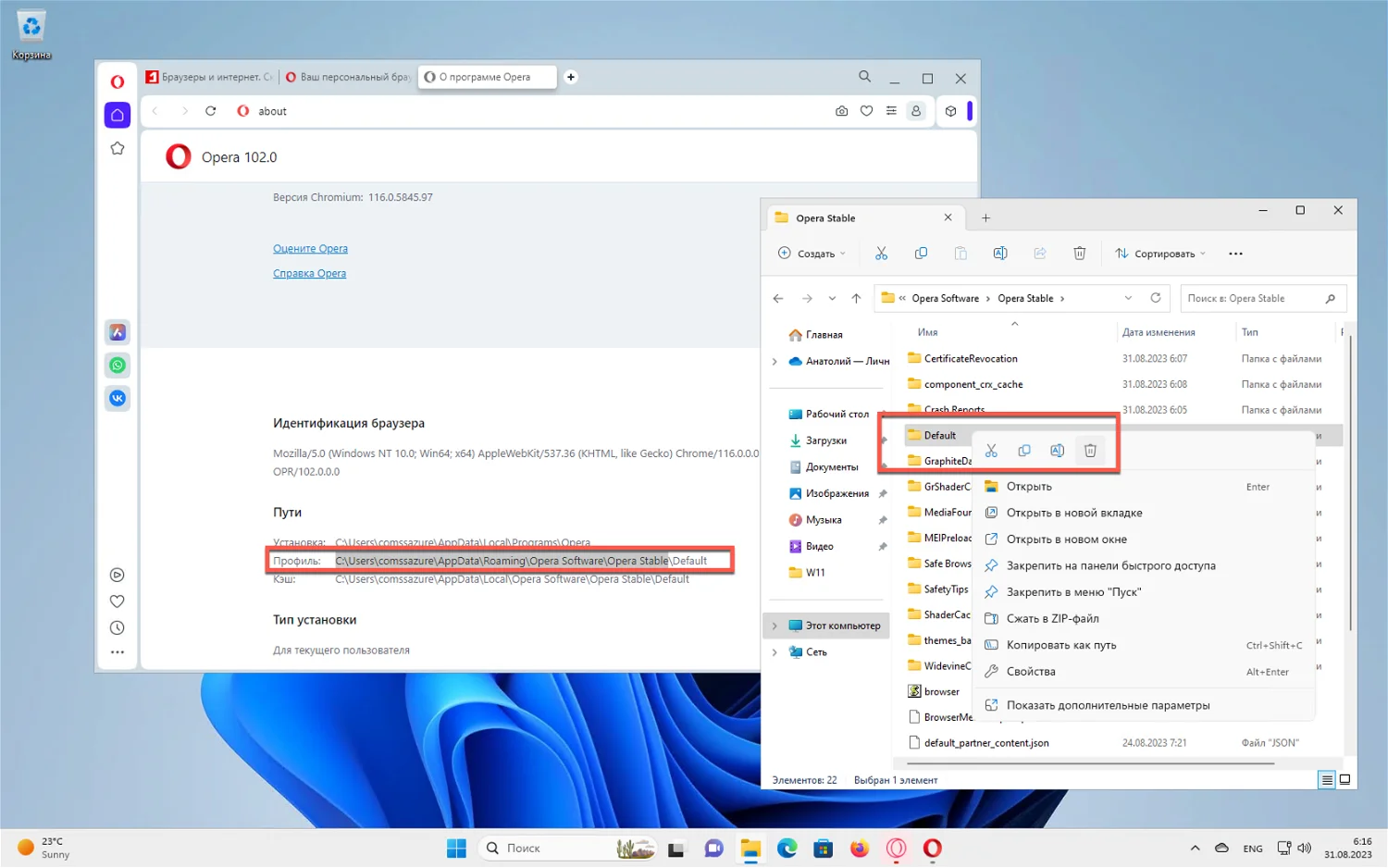Image resolution: width=1388 pixels, height=868 pixels.
Task: Open Firefox from the taskbar
Action: 860,849
